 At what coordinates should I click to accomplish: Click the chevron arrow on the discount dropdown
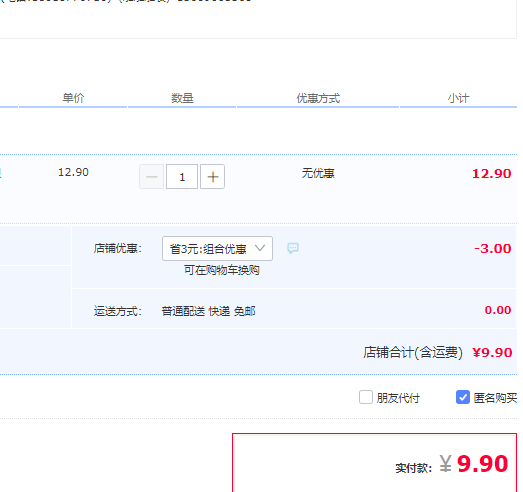pos(259,248)
